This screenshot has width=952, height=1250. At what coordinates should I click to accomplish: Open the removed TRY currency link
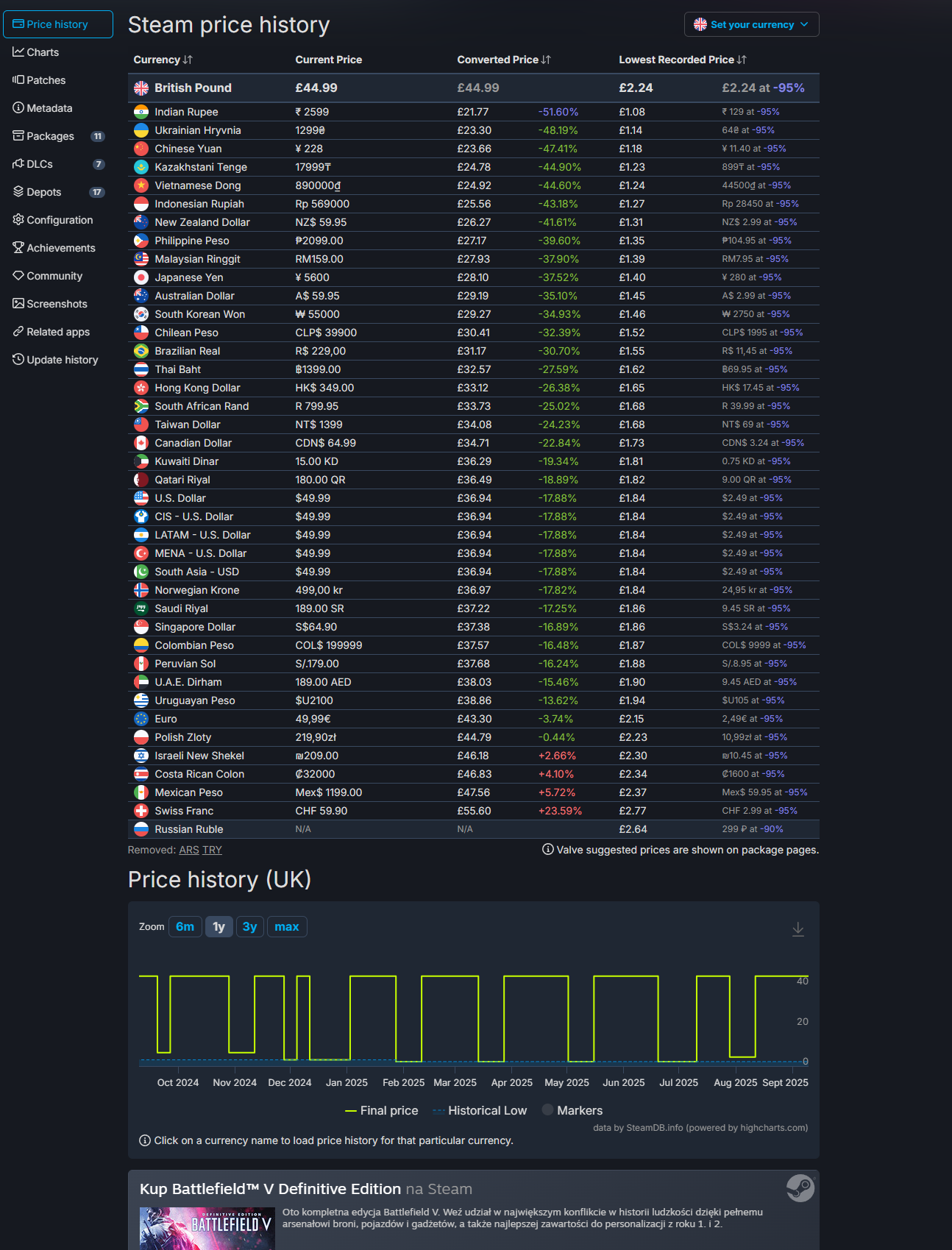[x=213, y=850]
